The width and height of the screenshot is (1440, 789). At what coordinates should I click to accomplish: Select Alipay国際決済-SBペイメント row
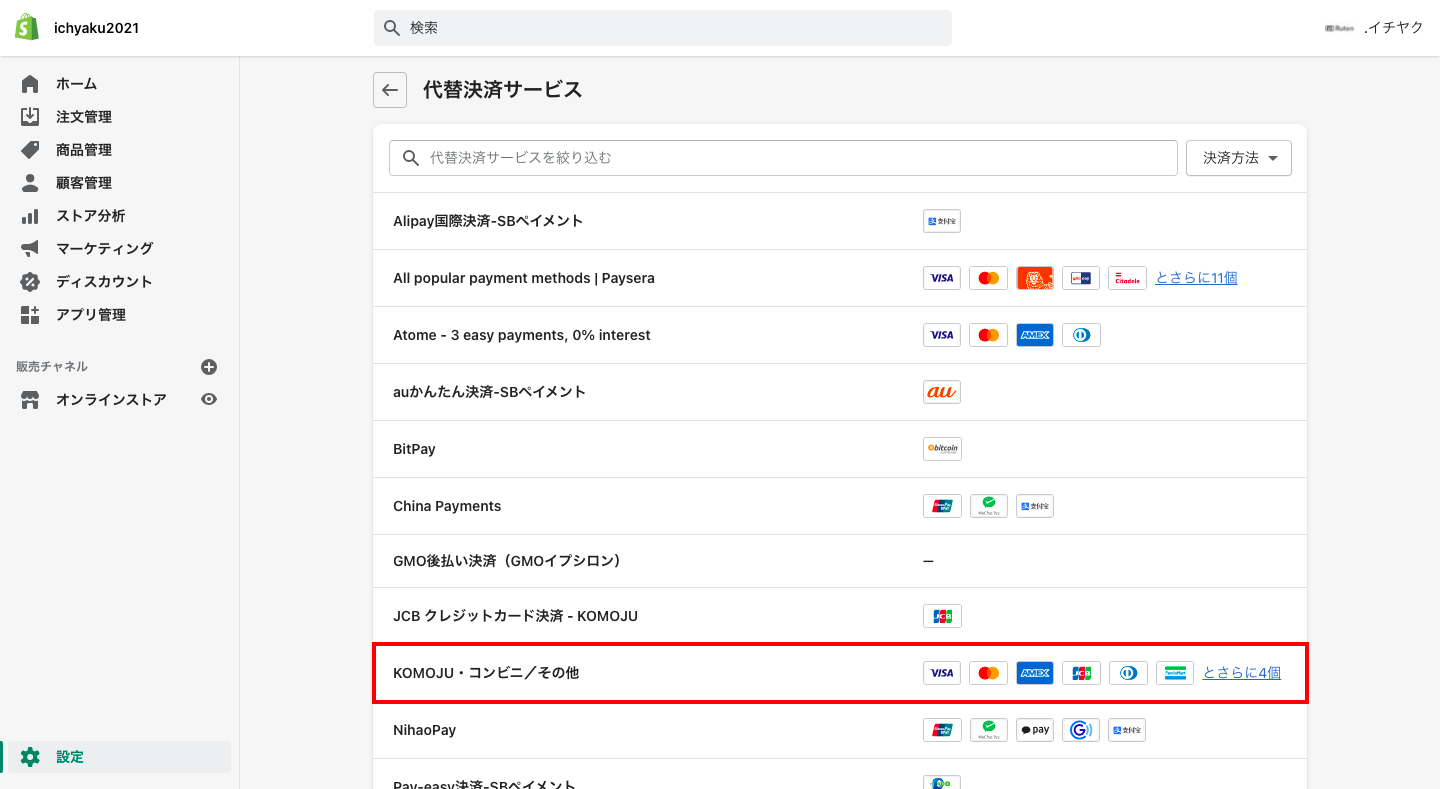840,221
